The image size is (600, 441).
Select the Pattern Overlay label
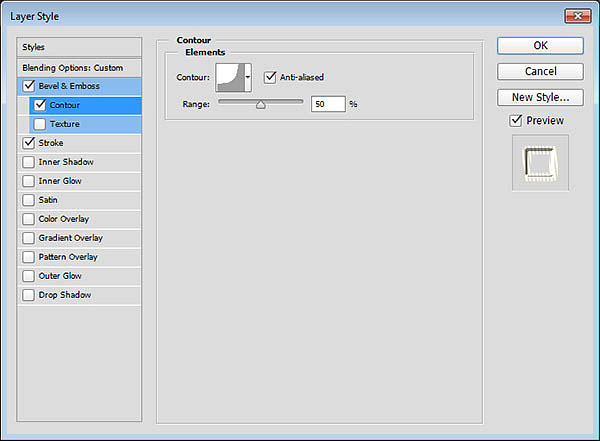[68, 257]
